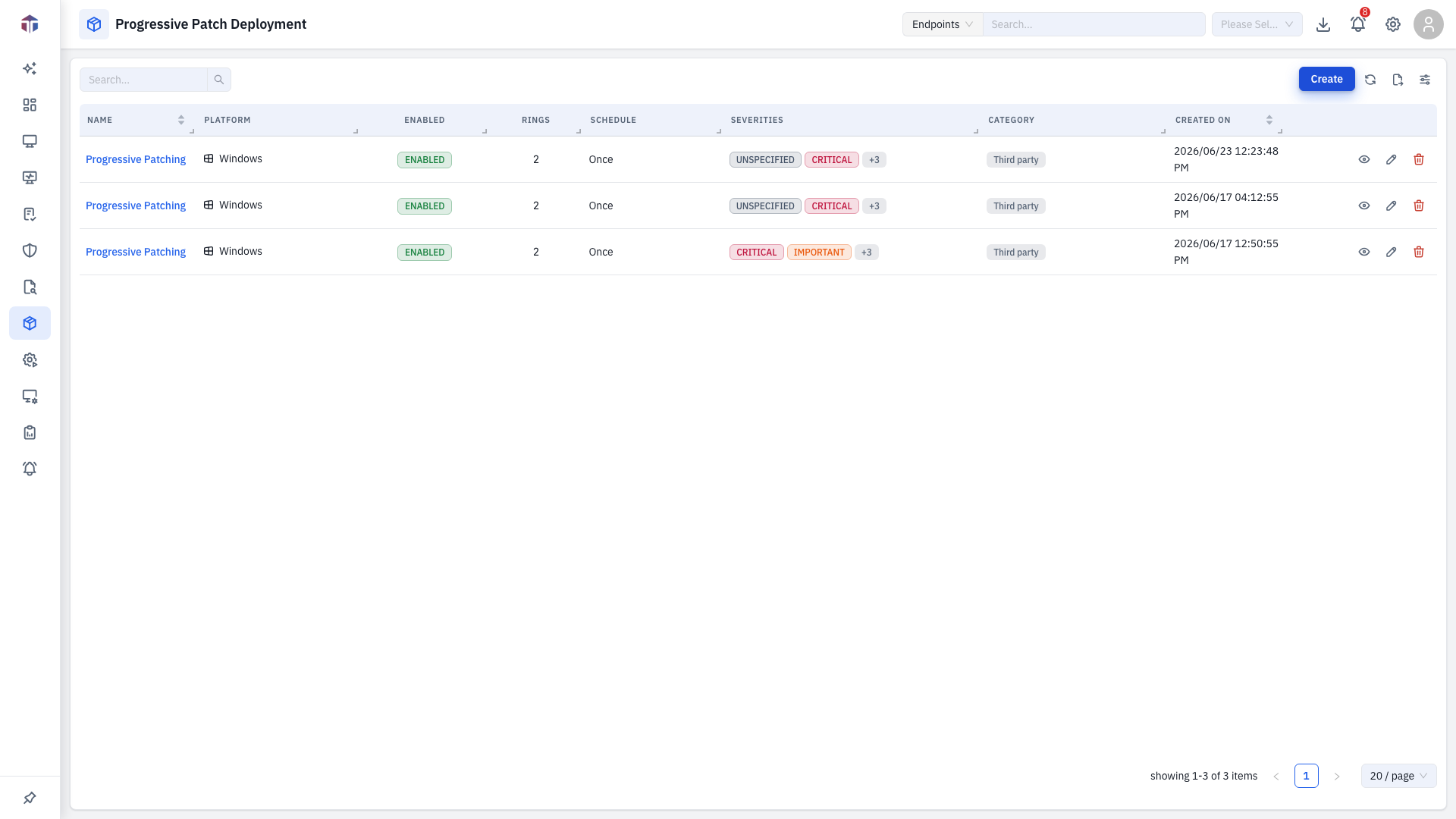Focus the table Search input field
The width and height of the screenshot is (1456, 819).
[x=144, y=80]
